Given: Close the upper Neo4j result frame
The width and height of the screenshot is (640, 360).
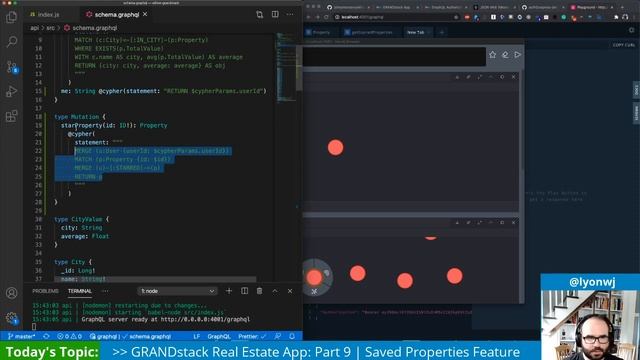Looking at the screenshot, I should coord(513,77).
